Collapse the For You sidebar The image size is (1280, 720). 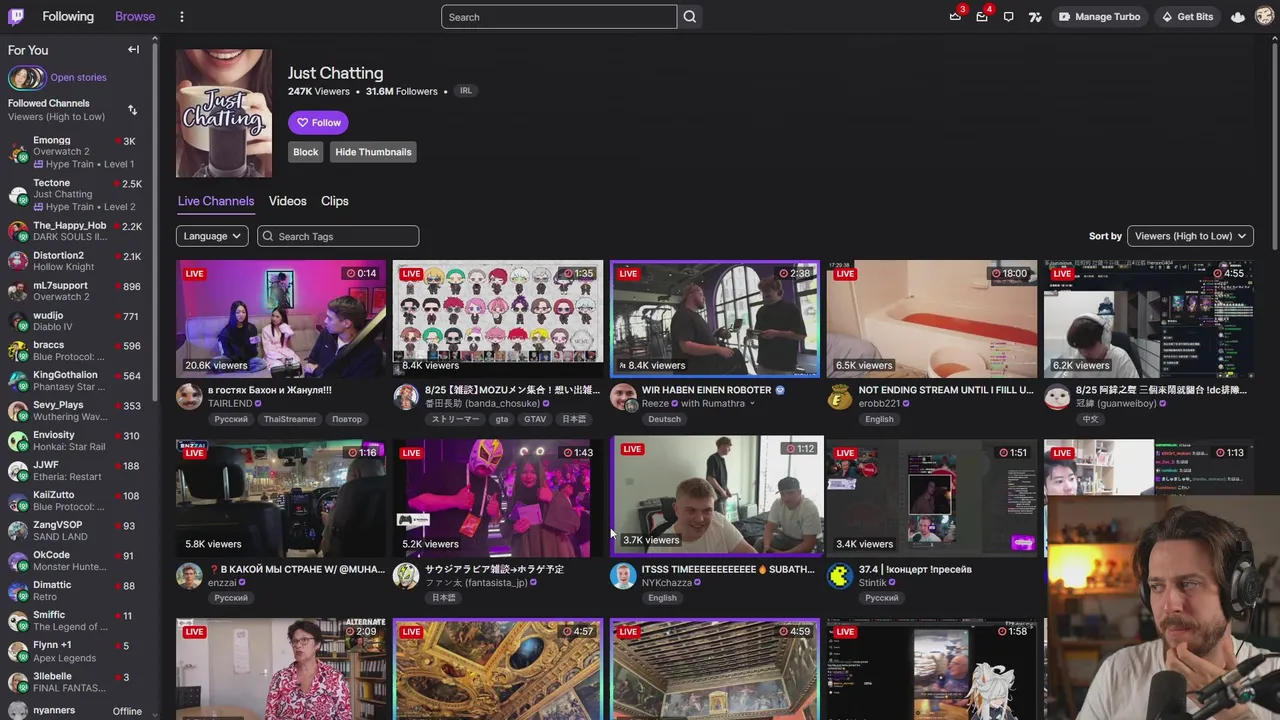point(133,50)
